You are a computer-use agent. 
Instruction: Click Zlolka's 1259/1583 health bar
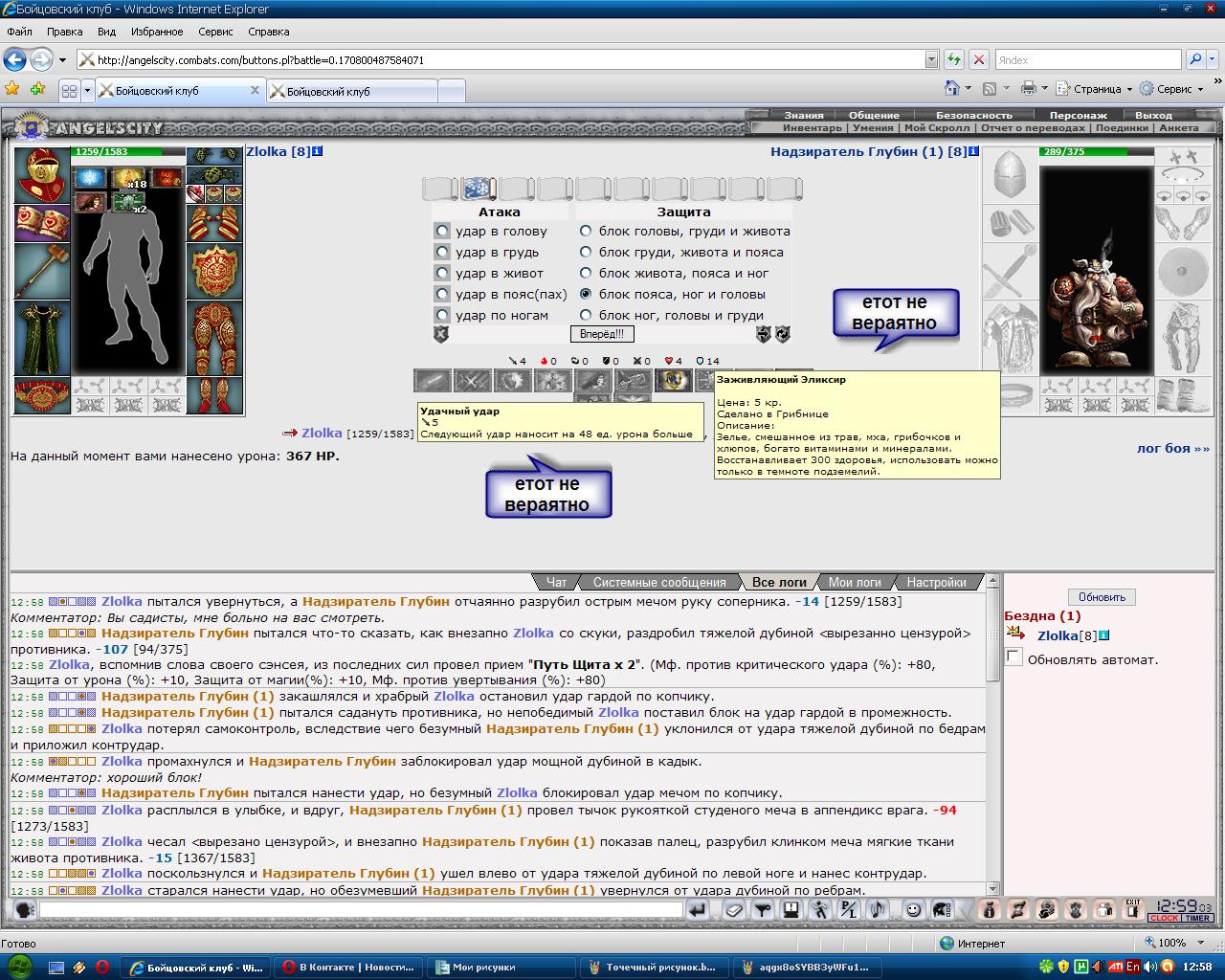129,151
